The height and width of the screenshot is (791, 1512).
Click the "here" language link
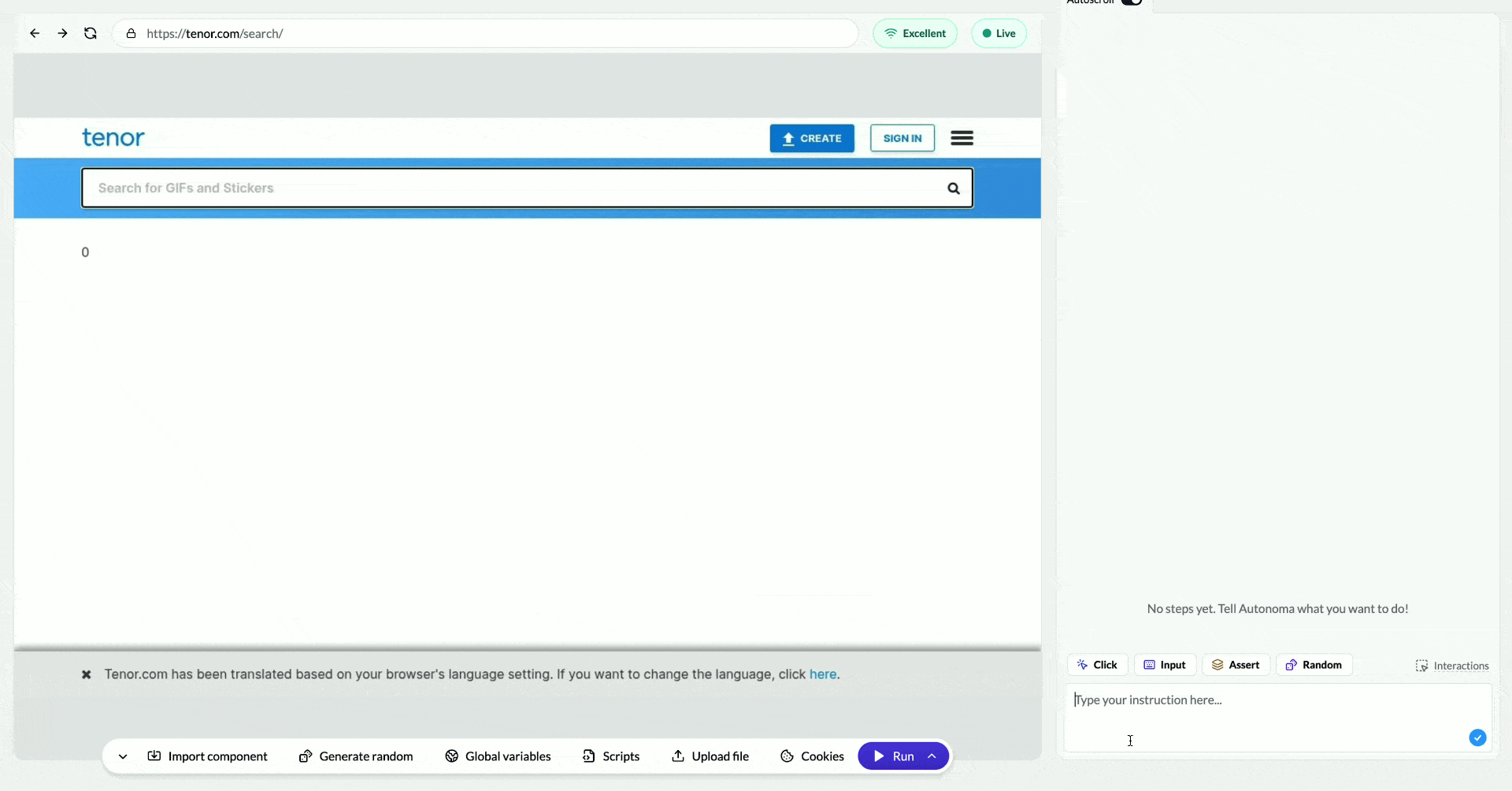[x=823, y=674]
